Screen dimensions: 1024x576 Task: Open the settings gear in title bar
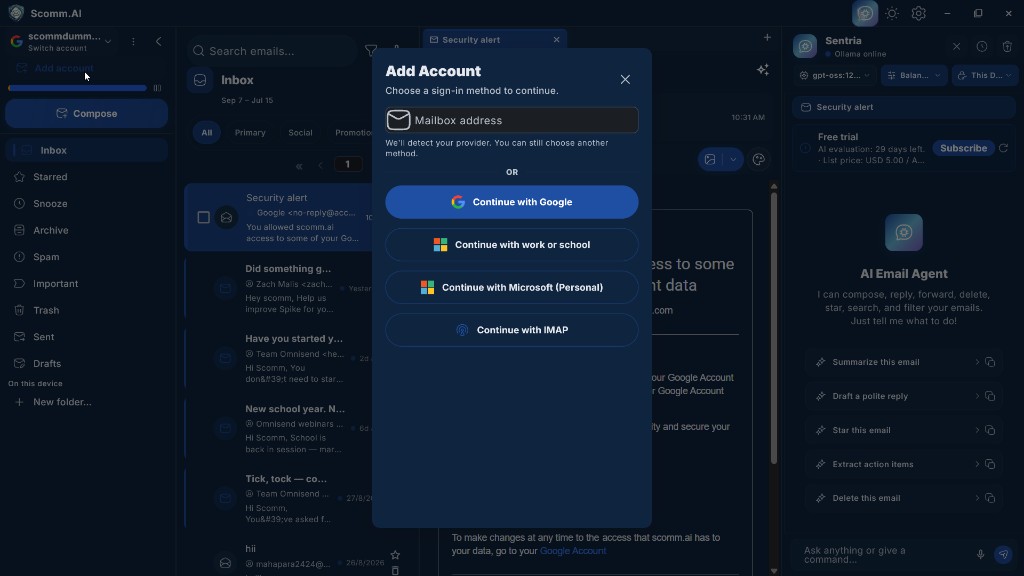click(918, 13)
